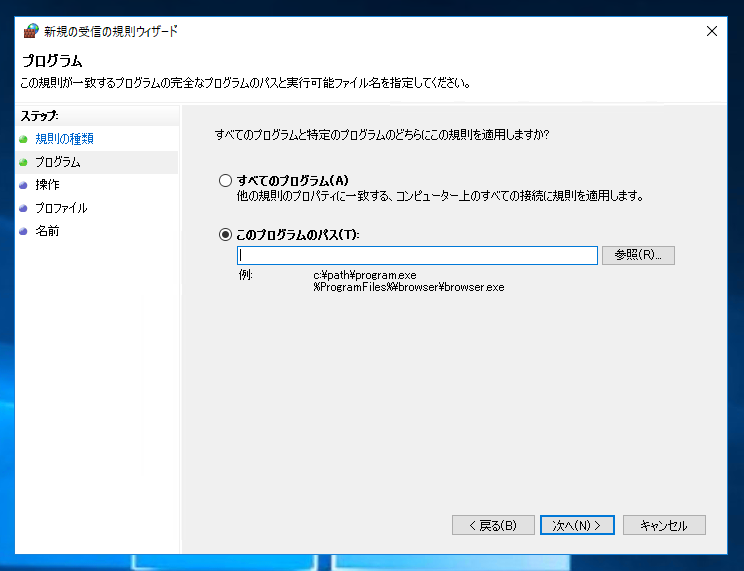The image size is (744, 571).
Task: Click the example text c:¥path¥program.exe
Action: click(365, 275)
